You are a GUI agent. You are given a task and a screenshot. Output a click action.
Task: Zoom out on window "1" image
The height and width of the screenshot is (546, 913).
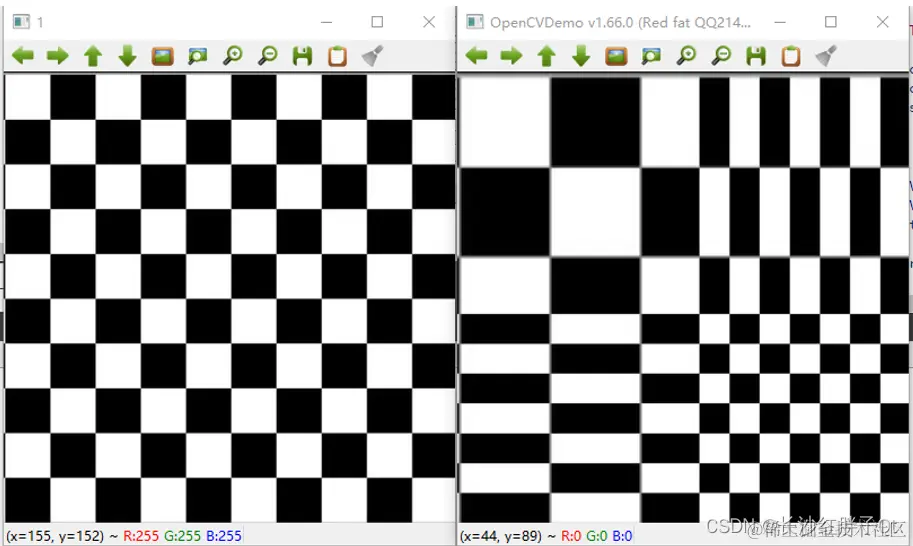(268, 56)
